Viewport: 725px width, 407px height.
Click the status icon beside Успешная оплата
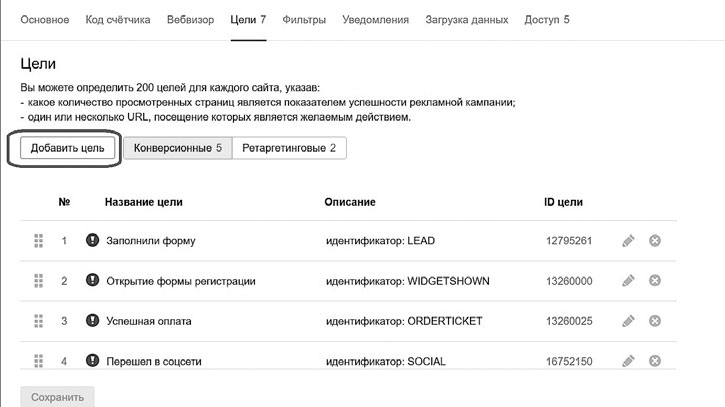[93, 321]
